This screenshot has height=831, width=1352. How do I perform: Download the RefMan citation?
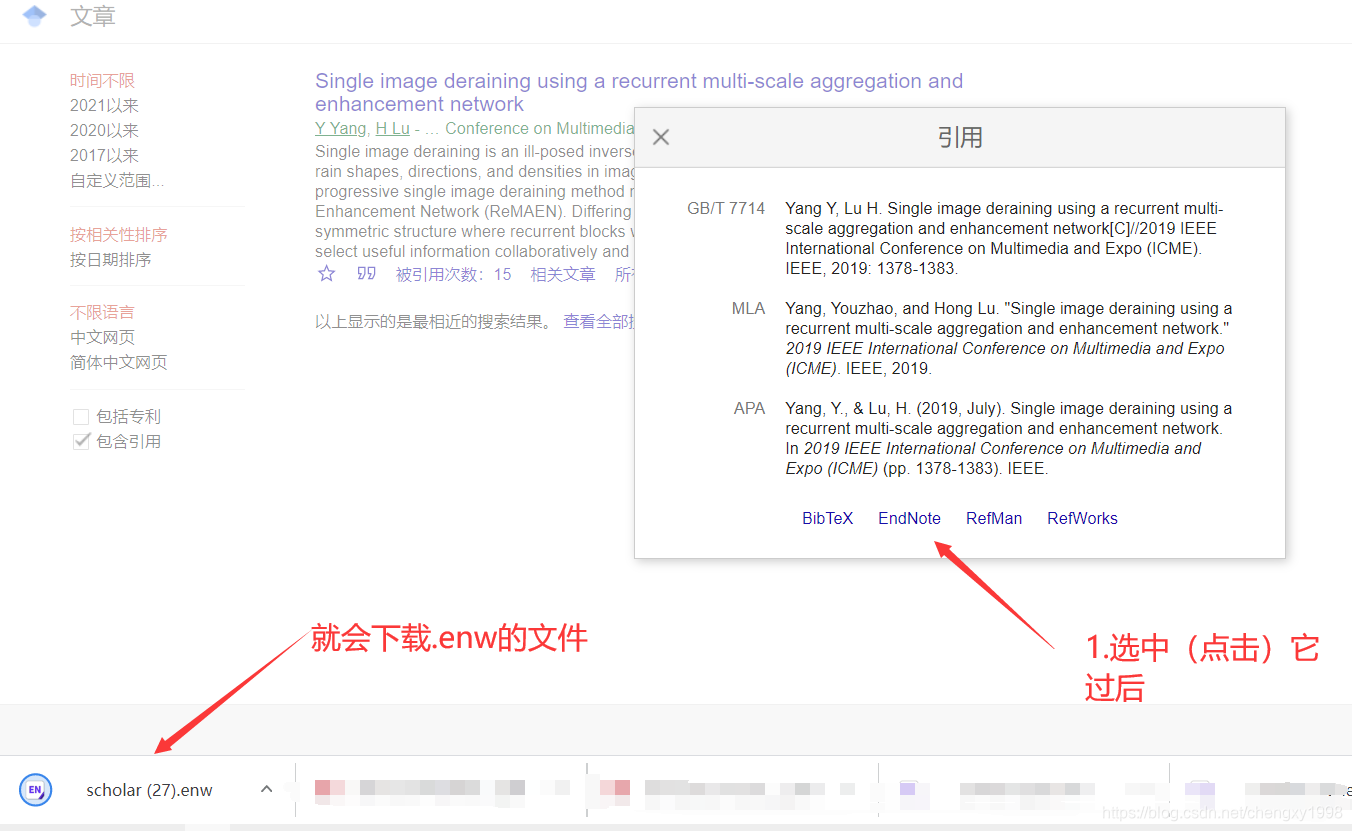click(x=994, y=518)
